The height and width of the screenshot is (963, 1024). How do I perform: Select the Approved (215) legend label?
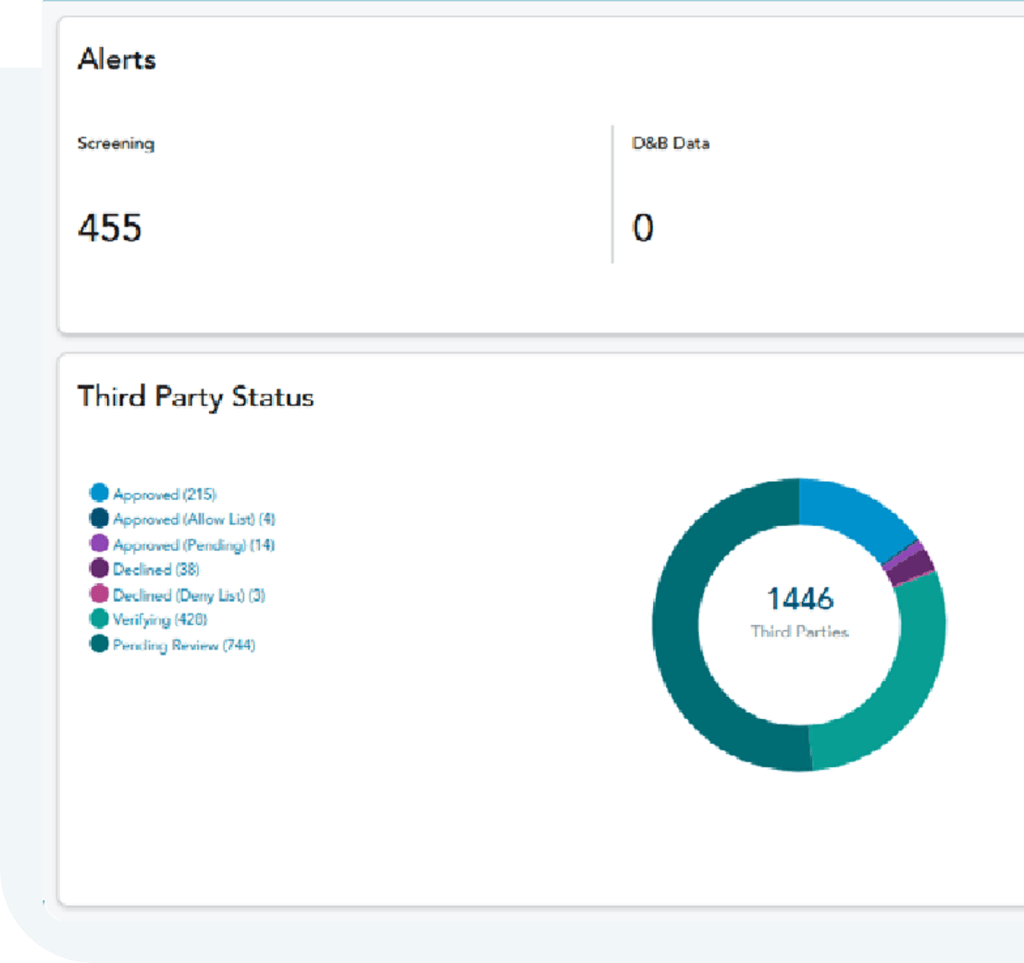(x=164, y=494)
